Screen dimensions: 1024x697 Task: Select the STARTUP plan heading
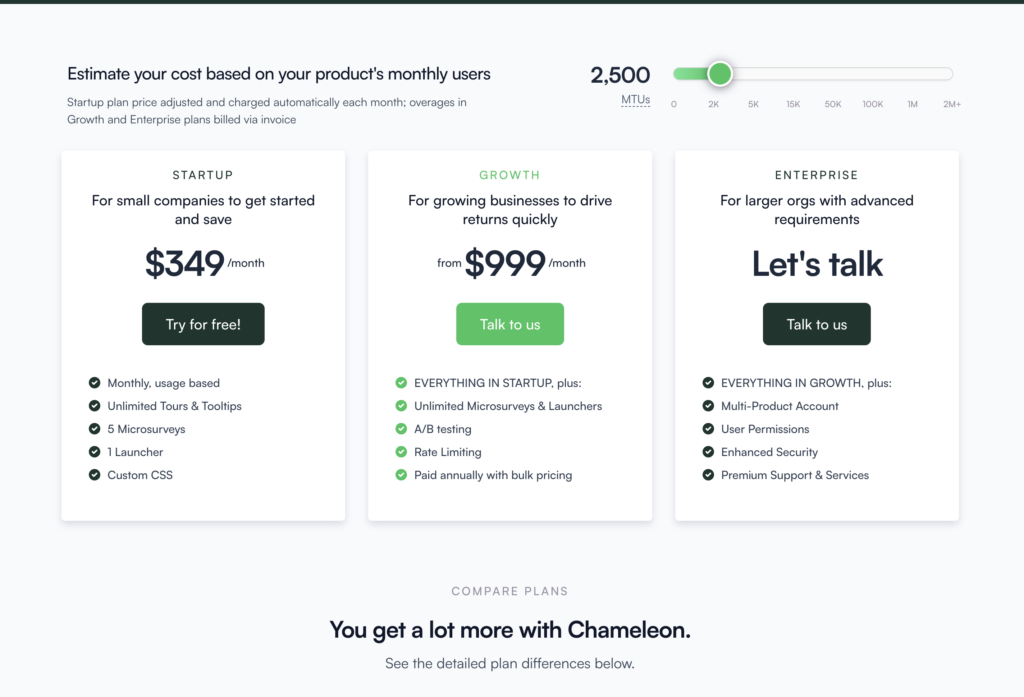point(203,175)
